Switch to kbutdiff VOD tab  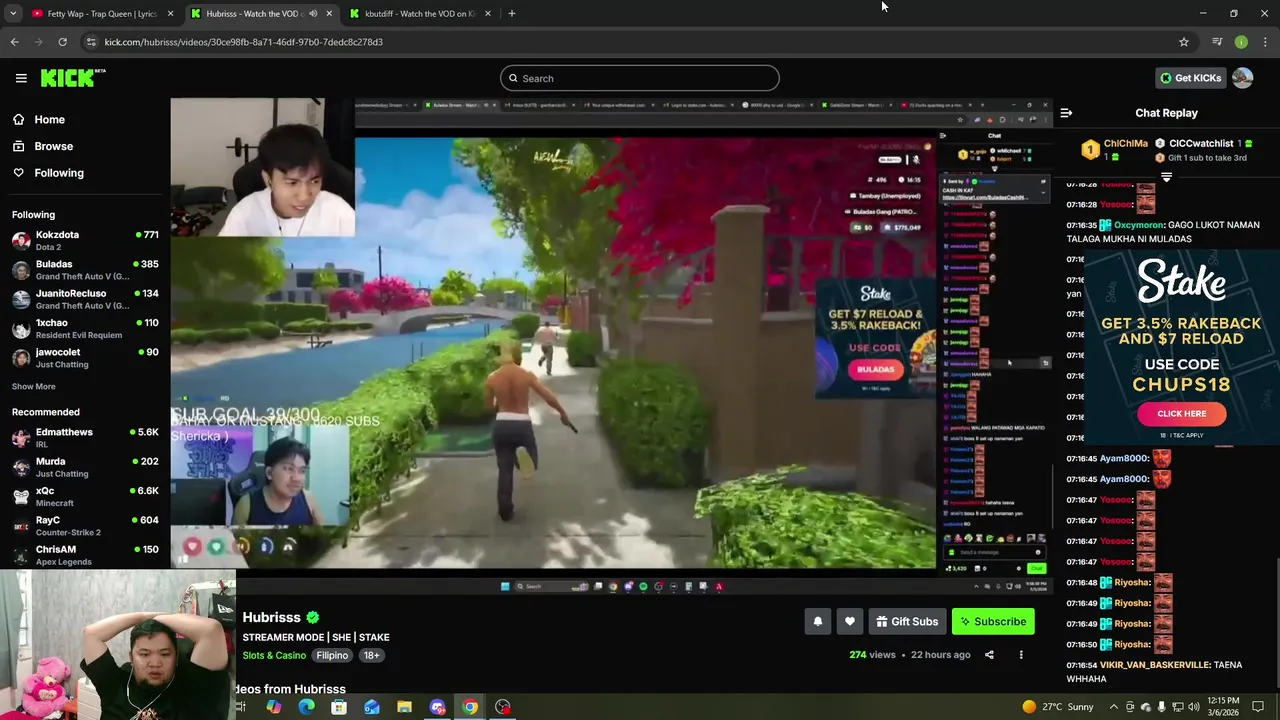tap(420, 14)
